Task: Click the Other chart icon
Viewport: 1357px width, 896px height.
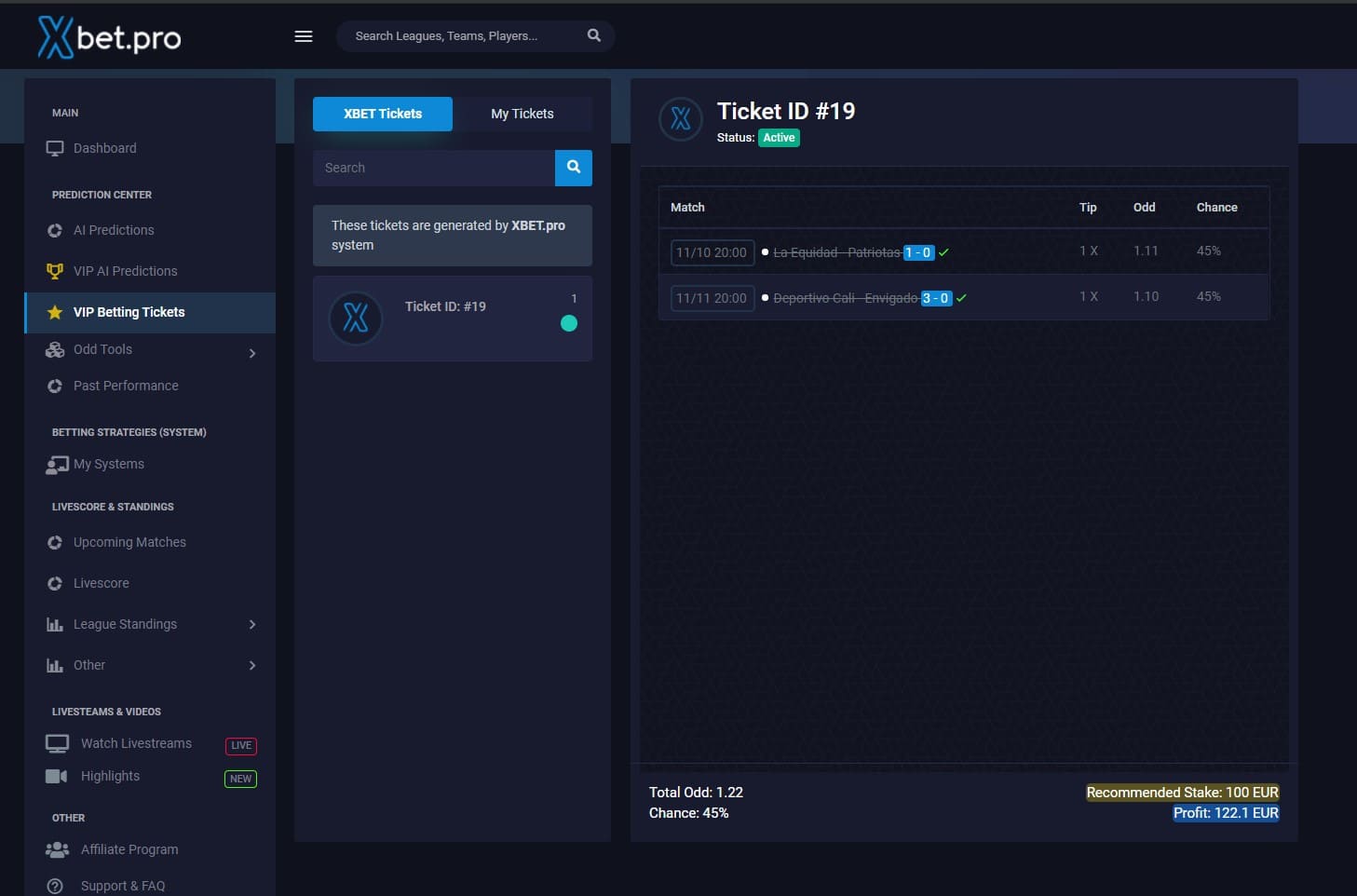Action: [x=55, y=665]
